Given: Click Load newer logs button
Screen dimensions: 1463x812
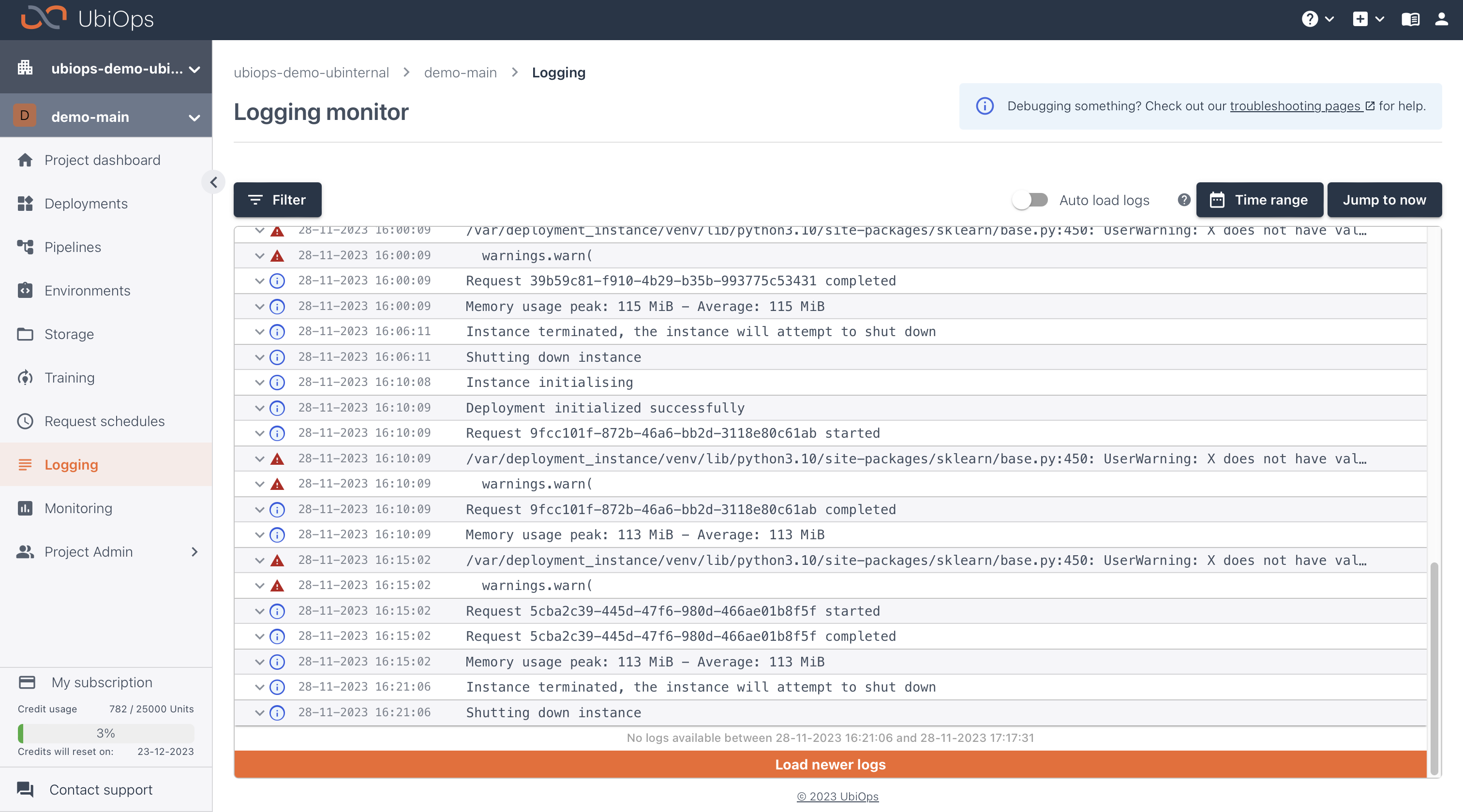Looking at the screenshot, I should 831,764.
